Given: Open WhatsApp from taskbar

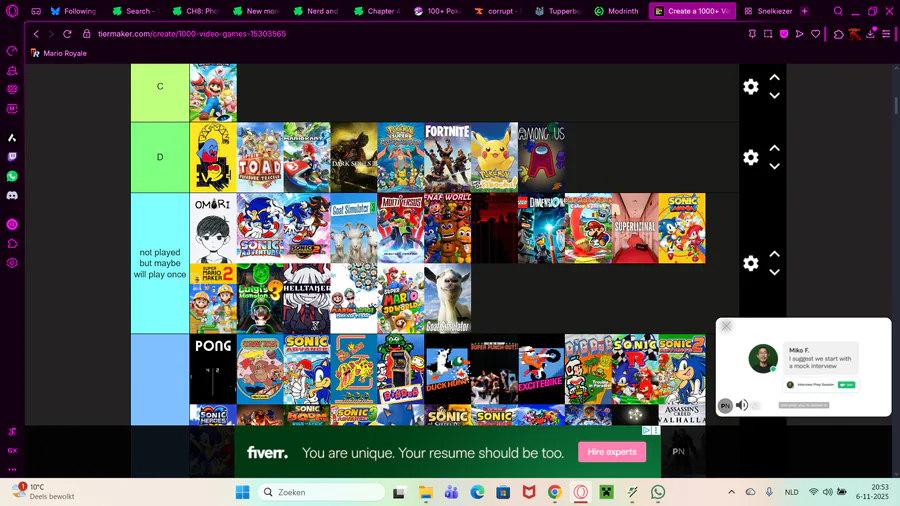Looking at the screenshot, I should pos(658,492).
